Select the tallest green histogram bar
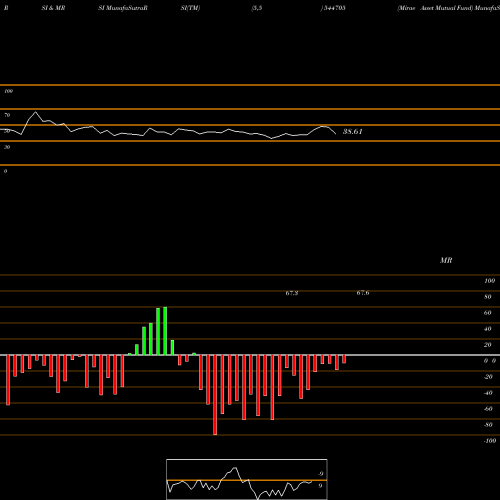Image resolution: width=500 pixels, height=500 pixels. pos(165,331)
